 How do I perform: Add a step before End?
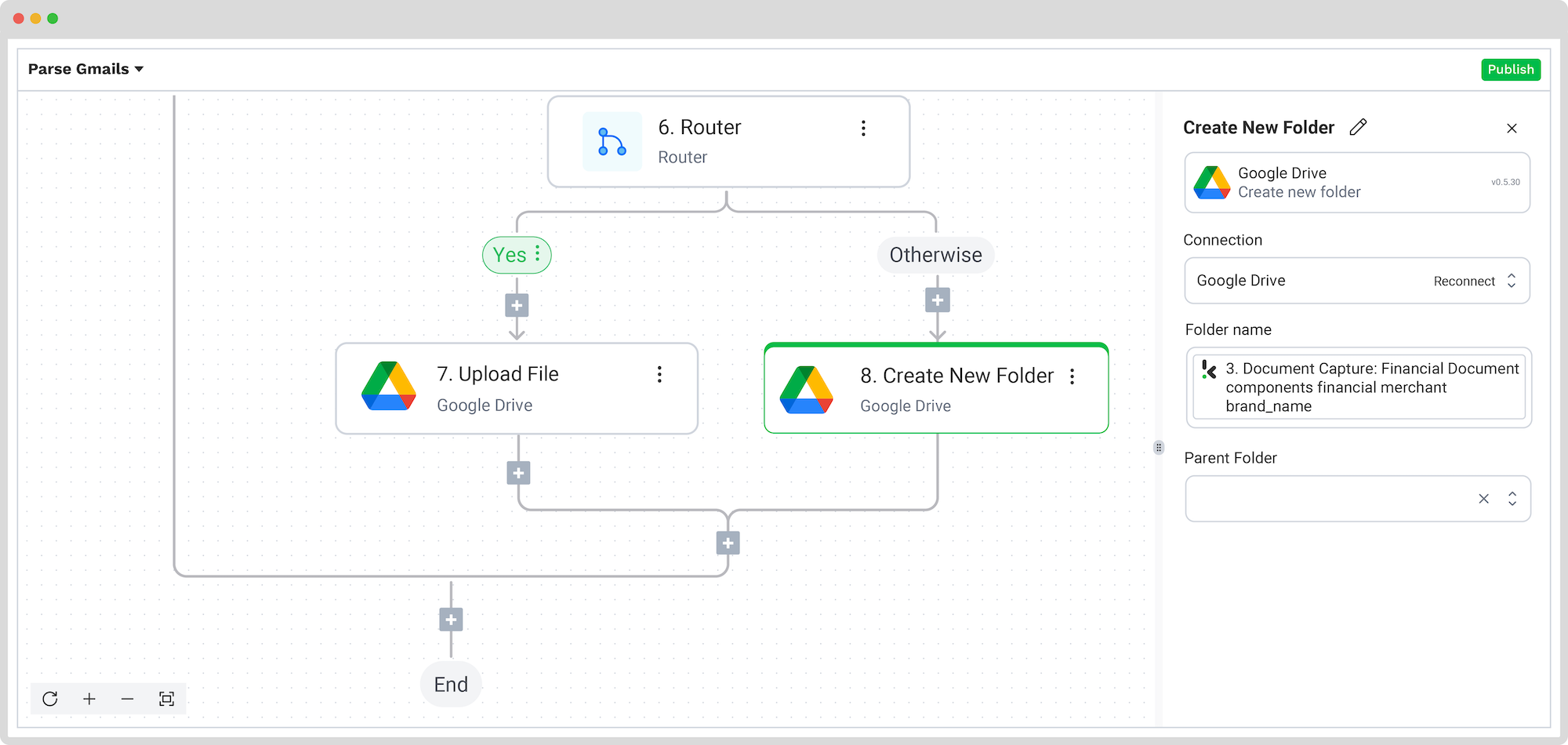[x=451, y=620]
